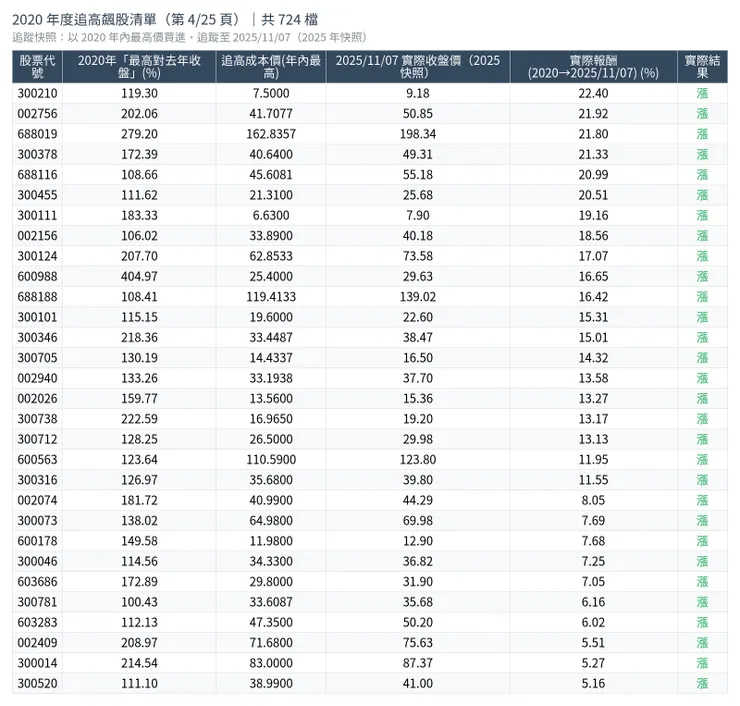Viewport: 740px width, 706px height.
Task: Click the 8.05 return value
Action: click(593, 500)
